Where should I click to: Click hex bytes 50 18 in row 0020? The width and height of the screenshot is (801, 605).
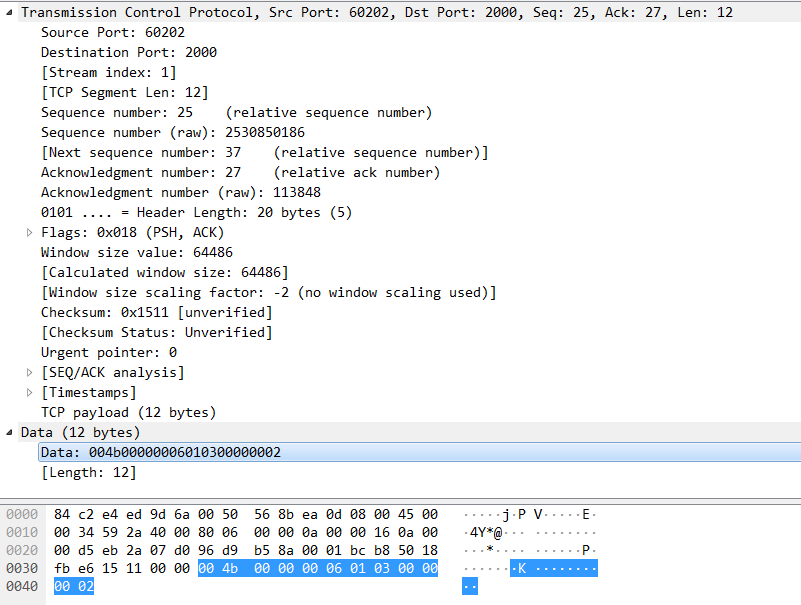[418, 550]
